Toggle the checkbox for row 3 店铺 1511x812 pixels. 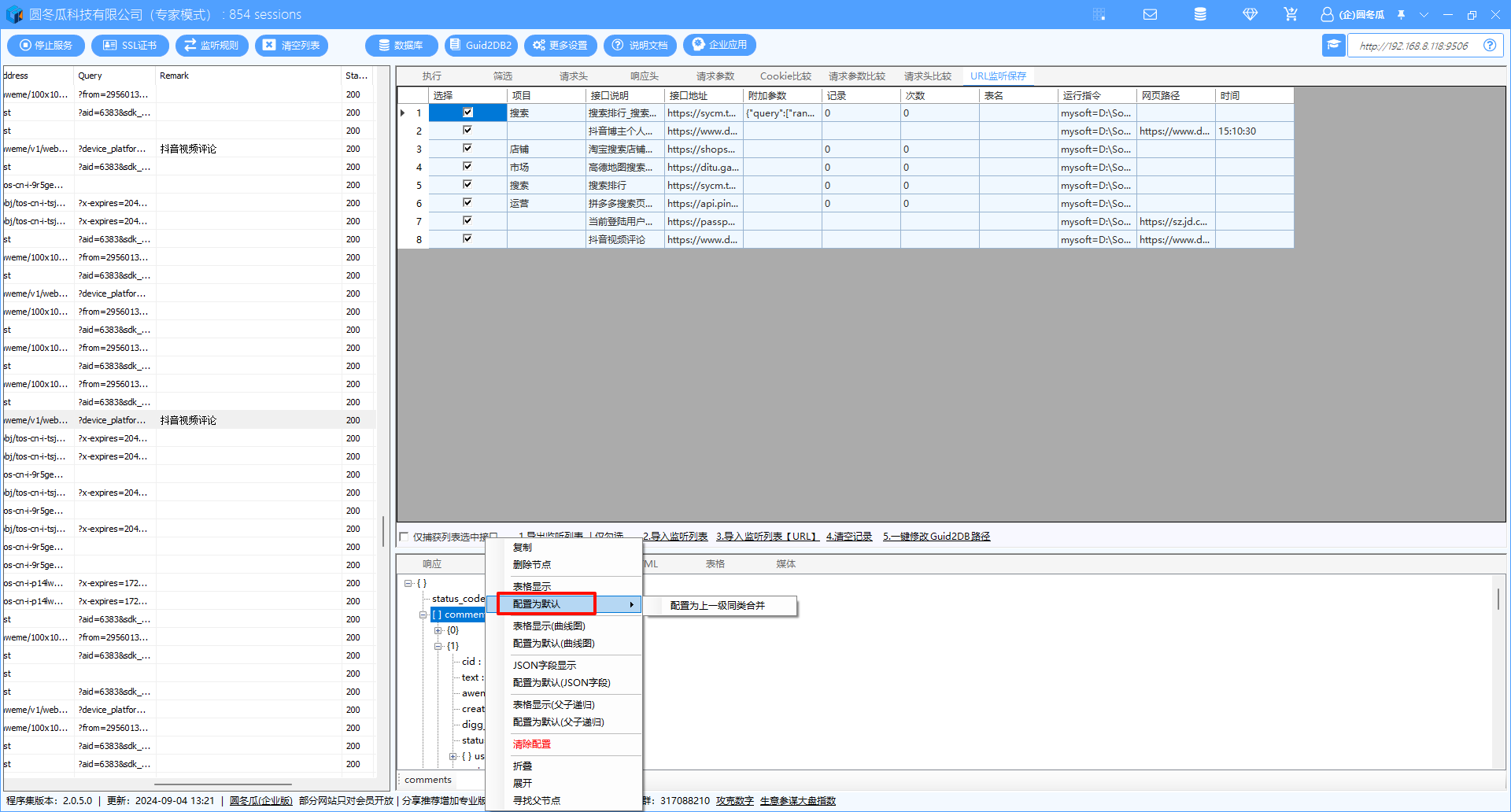point(467,149)
